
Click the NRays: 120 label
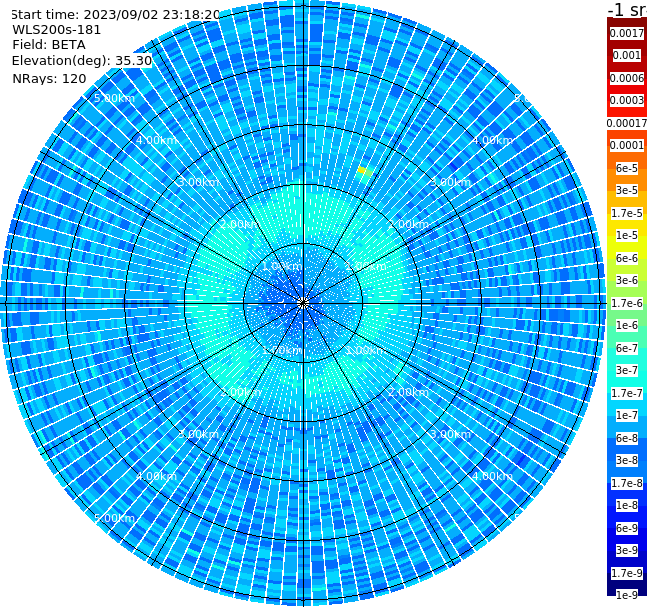[x=49, y=78]
